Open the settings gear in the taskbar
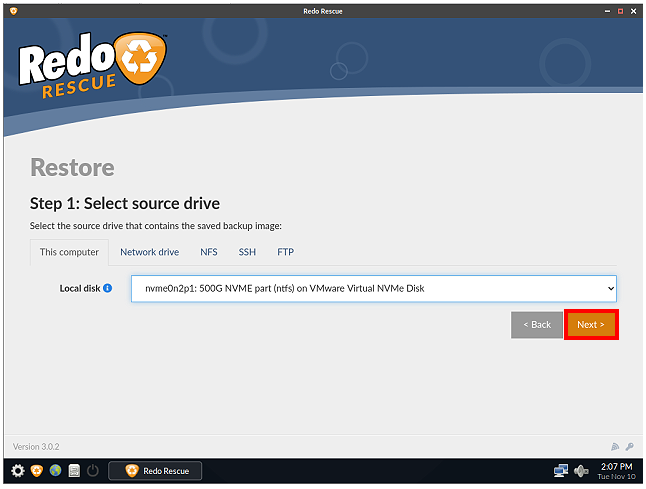This screenshot has width=646, height=489. [x=18, y=470]
